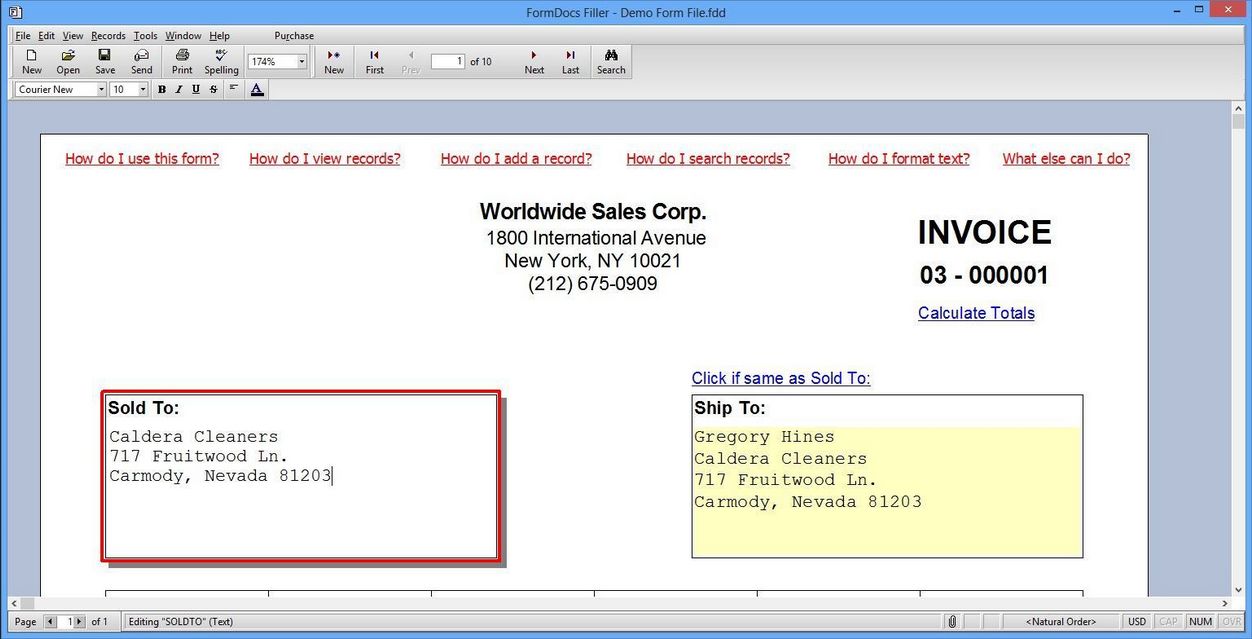This screenshot has width=1252, height=639.
Task: Open the Courier New font dropdown
Action: pyautogui.click(x=101, y=90)
